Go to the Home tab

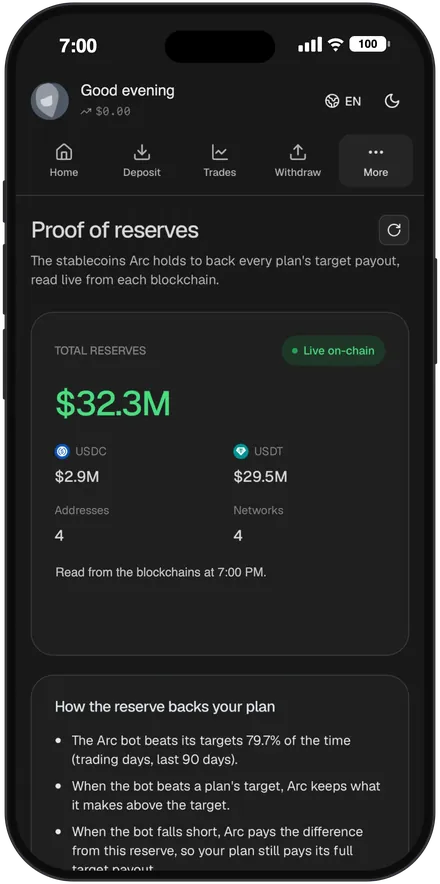(64, 161)
